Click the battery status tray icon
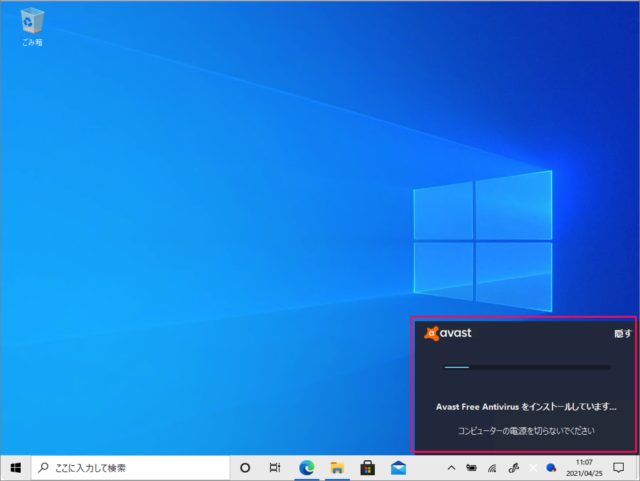 470,467
